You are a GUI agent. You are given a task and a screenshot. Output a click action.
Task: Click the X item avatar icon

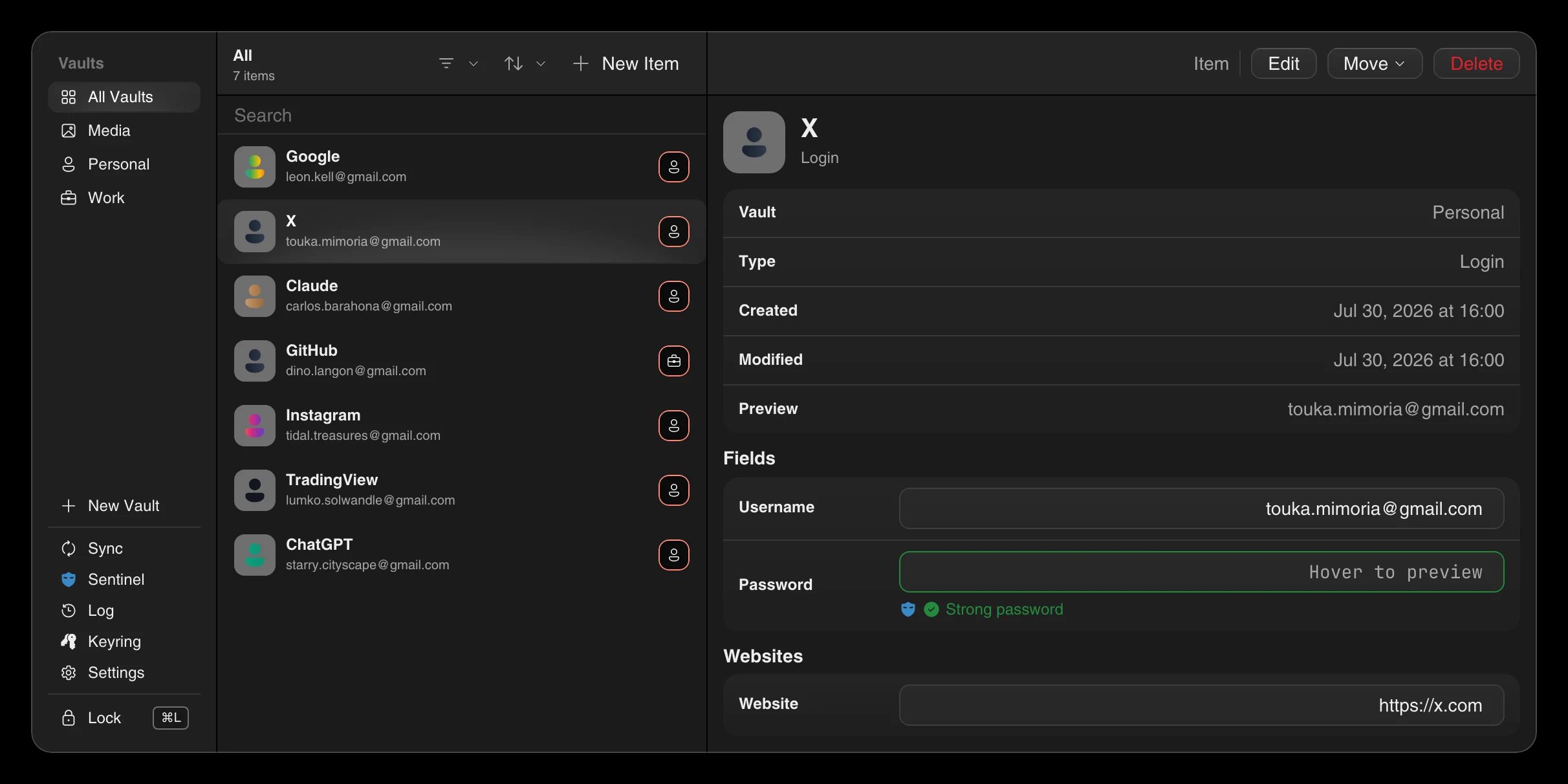coord(255,232)
